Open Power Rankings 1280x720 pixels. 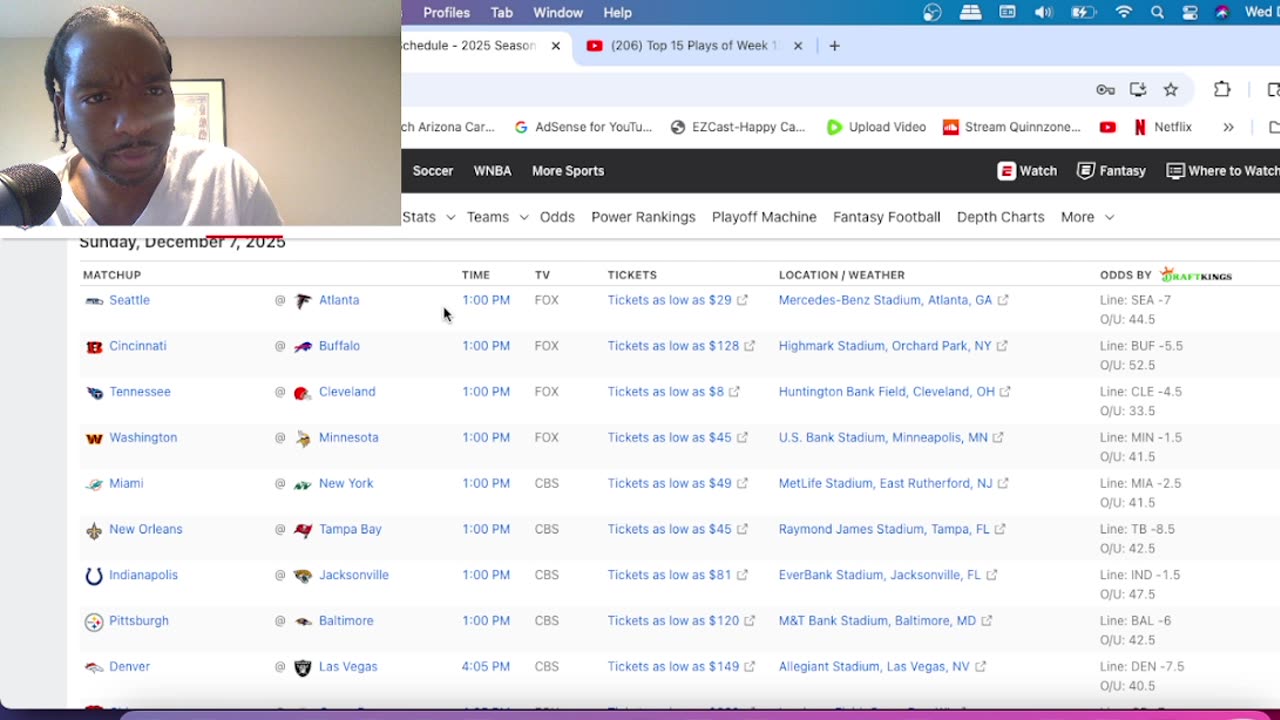(643, 217)
